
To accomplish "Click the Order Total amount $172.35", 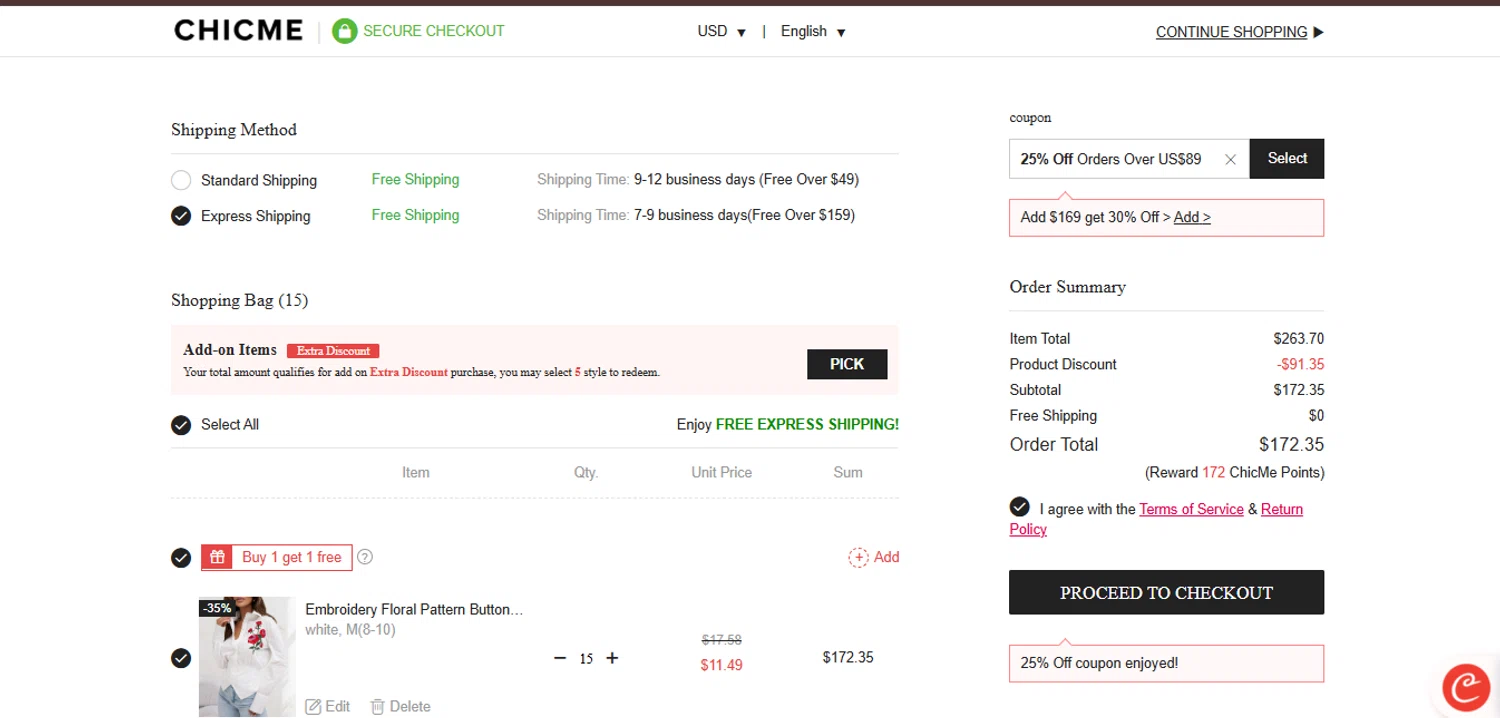I will [x=1291, y=445].
